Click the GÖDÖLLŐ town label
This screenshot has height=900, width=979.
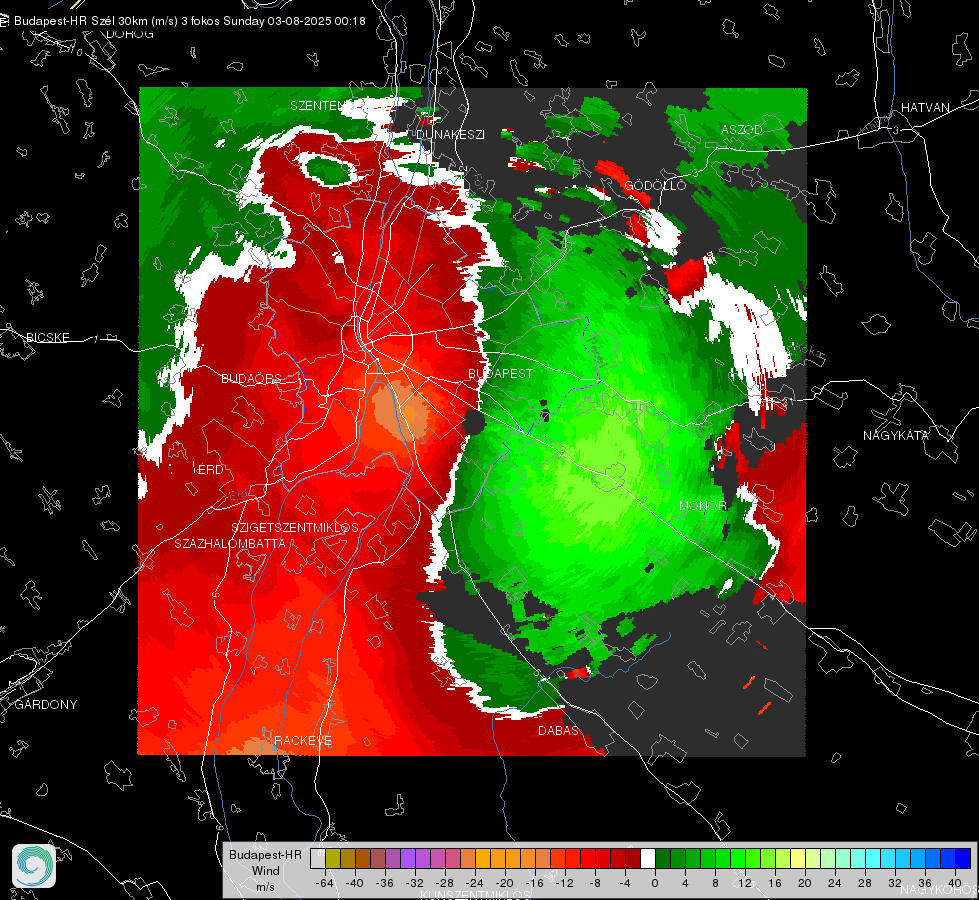coord(655,185)
